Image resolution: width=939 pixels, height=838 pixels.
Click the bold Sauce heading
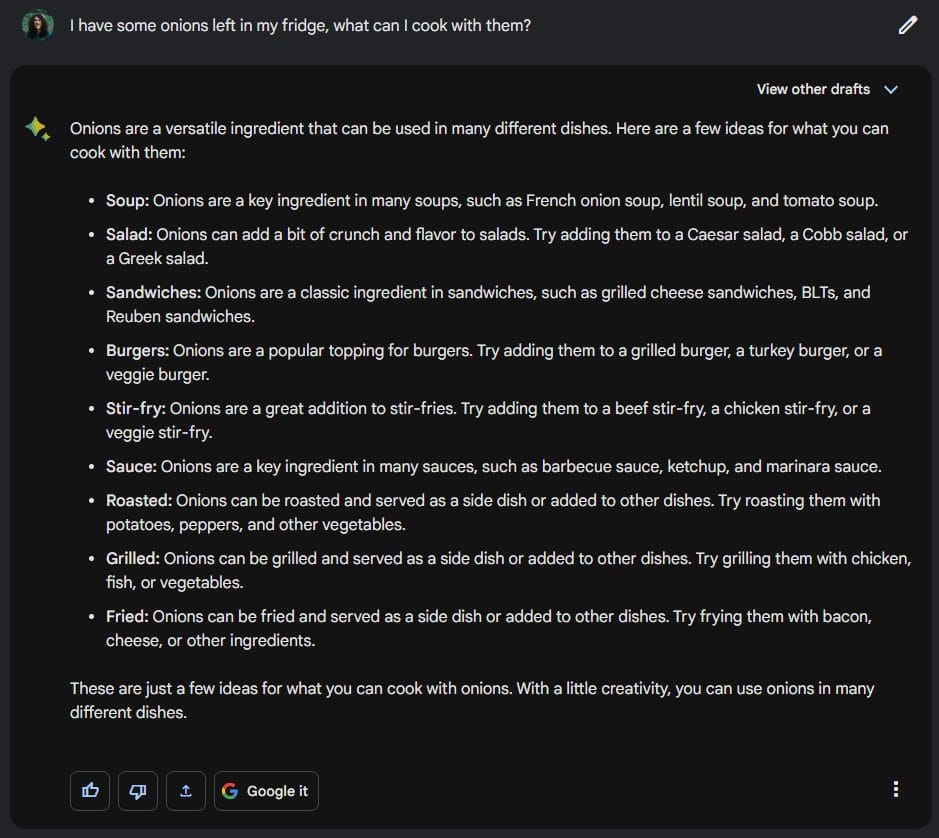point(131,466)
